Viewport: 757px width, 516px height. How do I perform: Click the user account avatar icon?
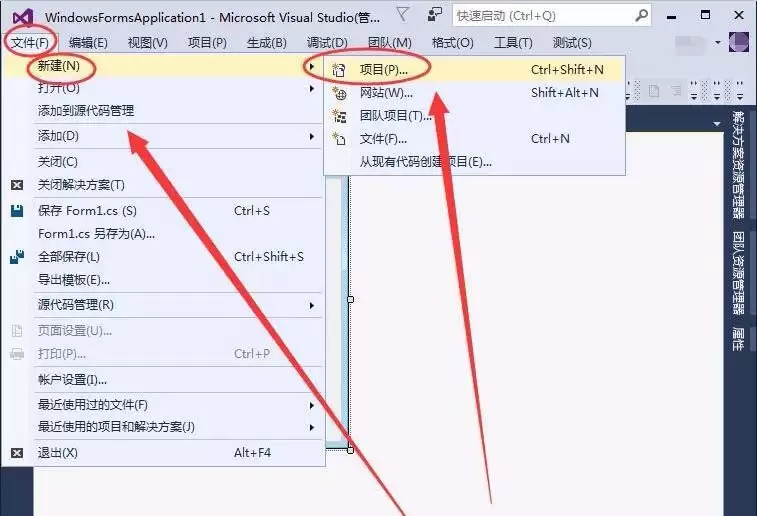coord(739,42)
